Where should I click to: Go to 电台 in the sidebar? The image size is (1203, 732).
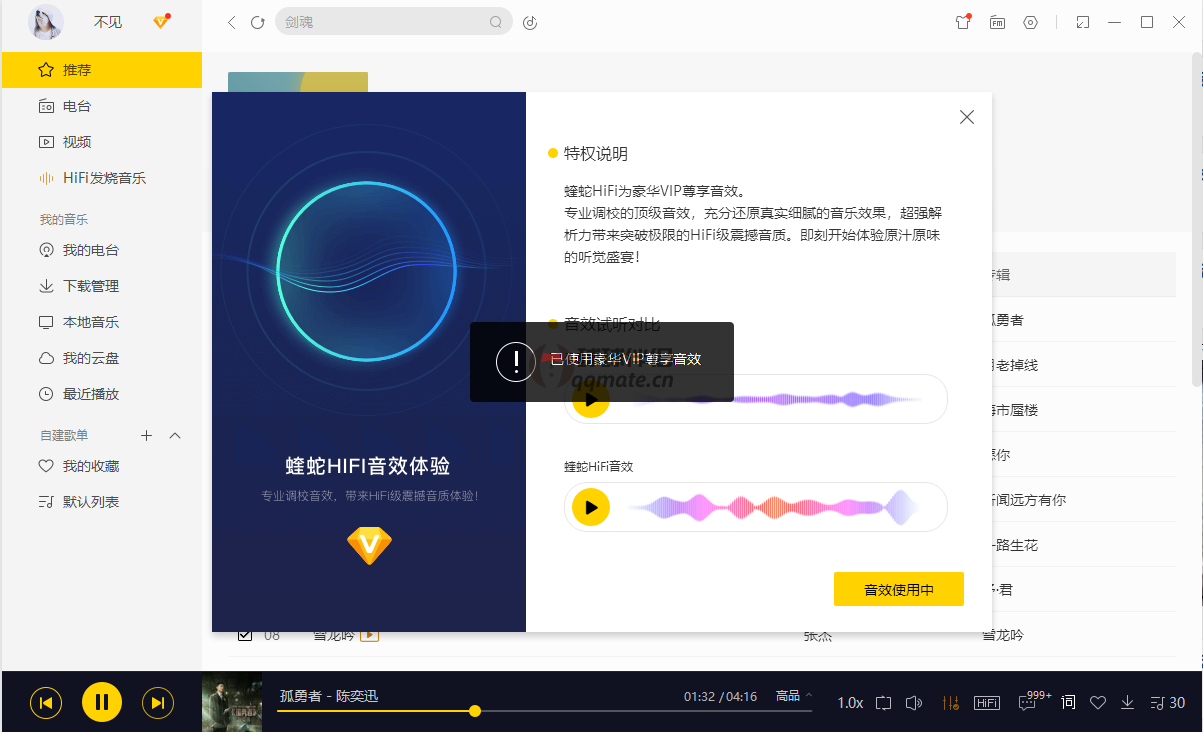[x=77, y=106]
